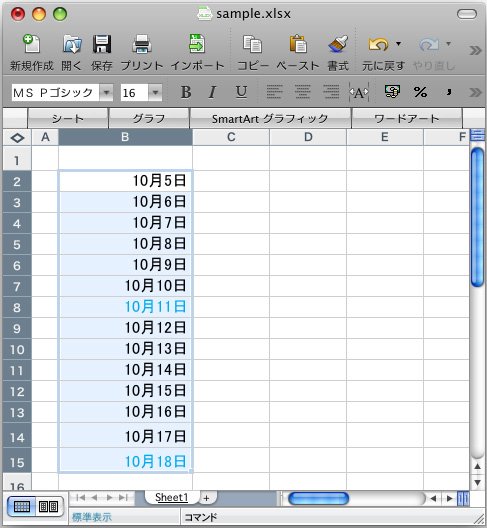Click the プリント printer icon
Viewport: 487px width, 528px height.
pyautogui.click(x=141, y=44)
